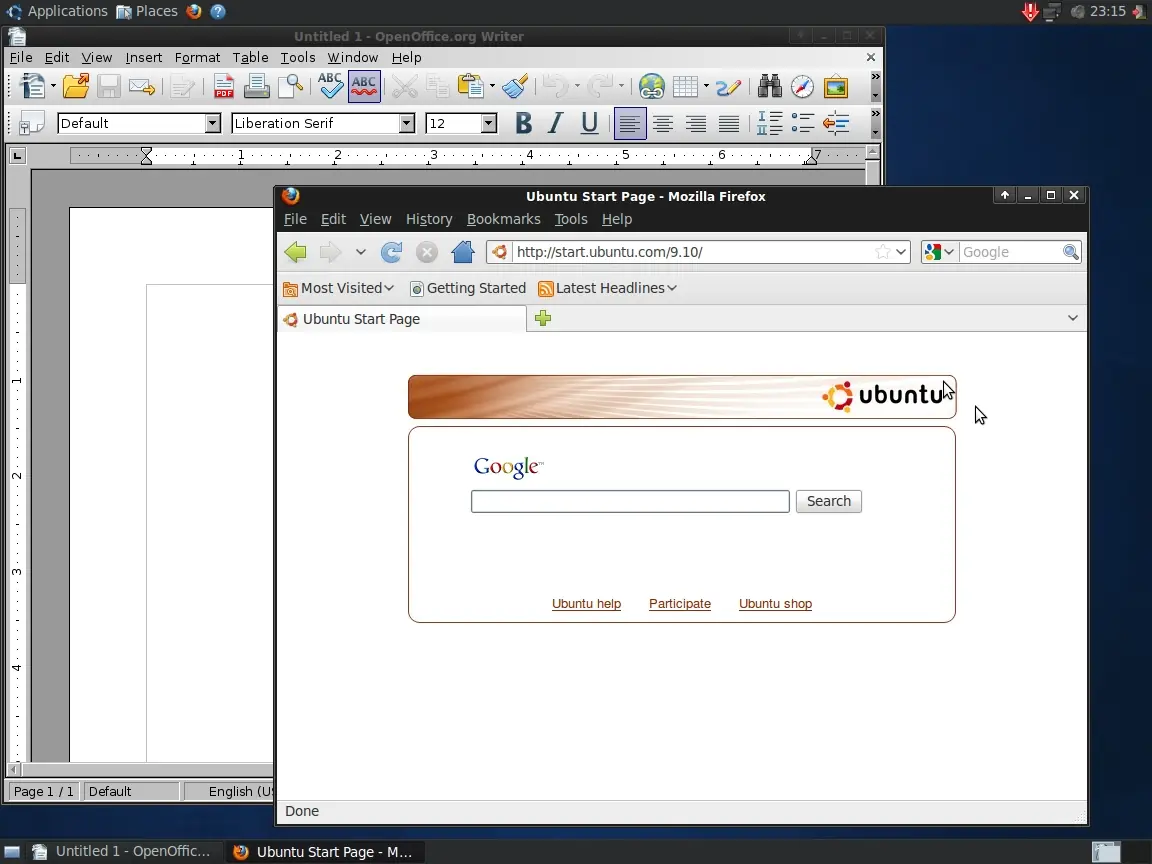The height and width of the screenshot is (864, 1152).
Task: Open the Table icon dropdown arrow
Action: pyautogui.click(x=706, y=87)
